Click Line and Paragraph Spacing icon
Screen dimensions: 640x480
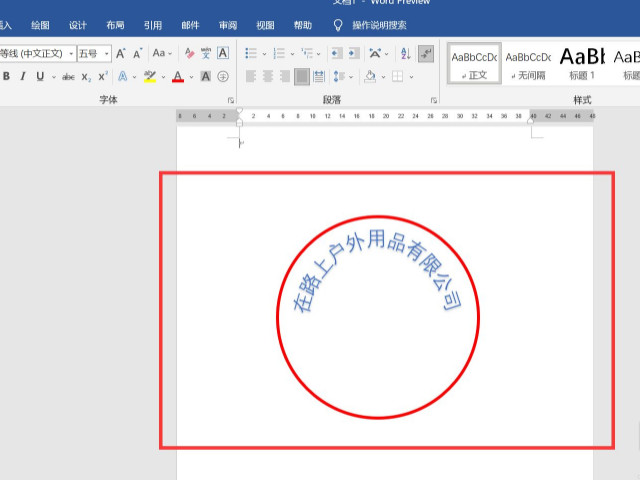(339, 76)
